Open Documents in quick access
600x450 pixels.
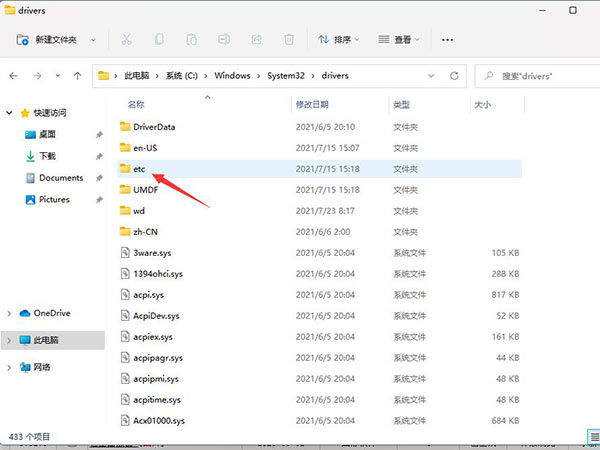[61, 178]
